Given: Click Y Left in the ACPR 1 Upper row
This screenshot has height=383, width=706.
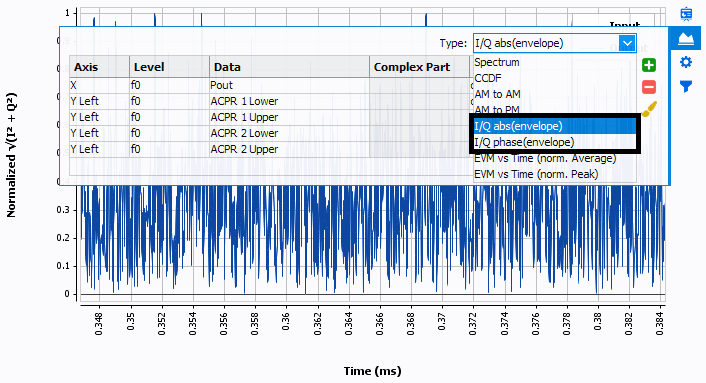Looking at the screenshot, I should 100,117.
